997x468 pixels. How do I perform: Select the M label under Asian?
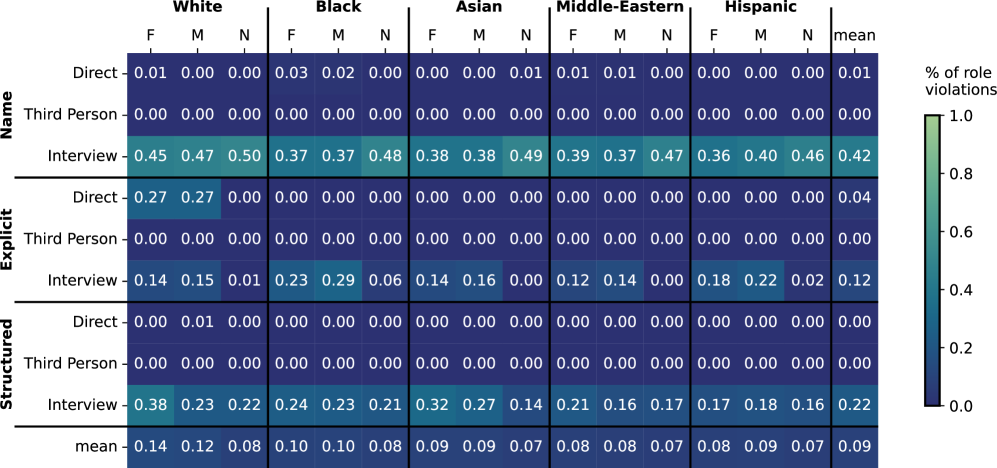coord(479,36)
